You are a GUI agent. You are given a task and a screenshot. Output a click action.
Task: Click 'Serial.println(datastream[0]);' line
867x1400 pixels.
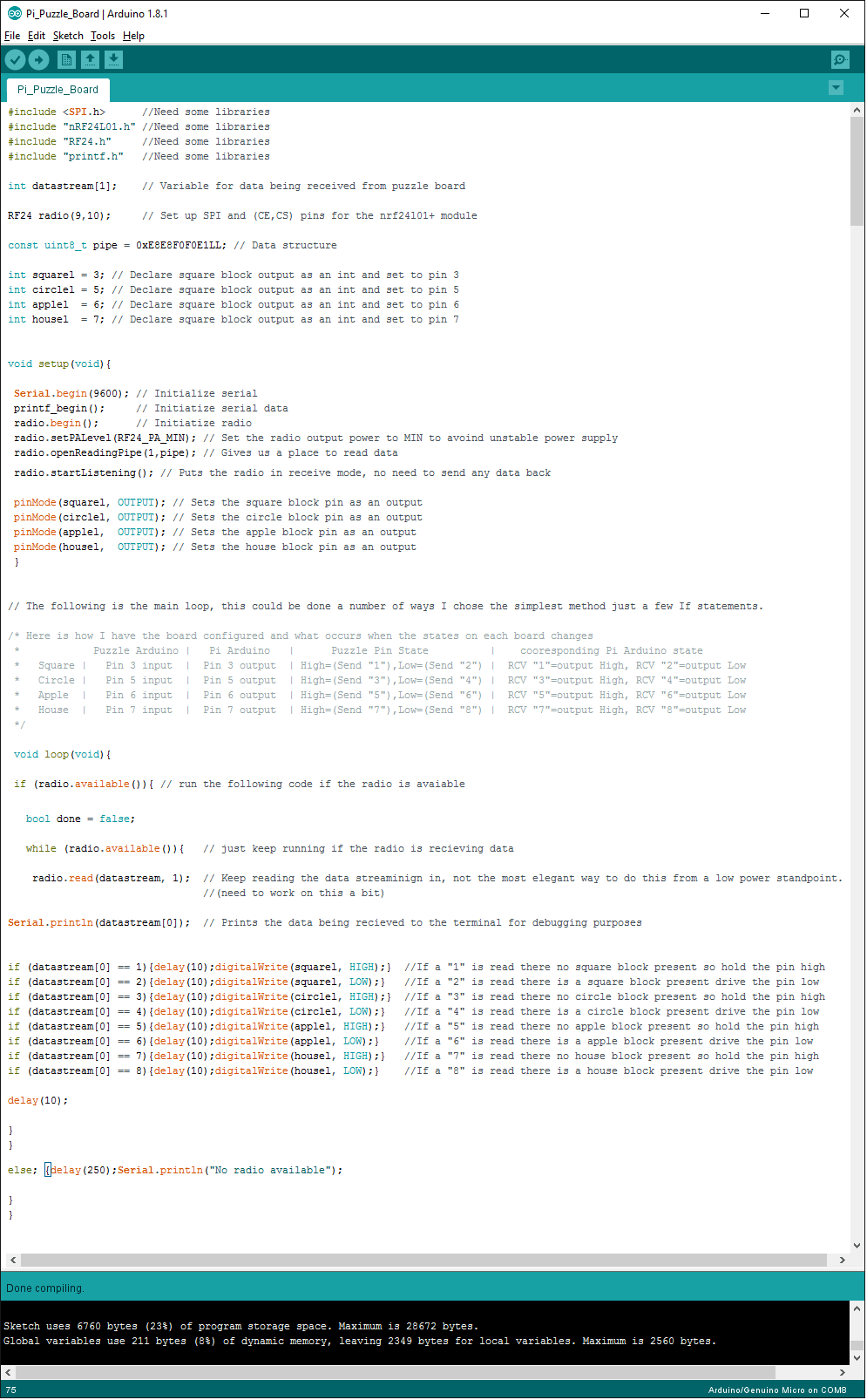point(98,922)
